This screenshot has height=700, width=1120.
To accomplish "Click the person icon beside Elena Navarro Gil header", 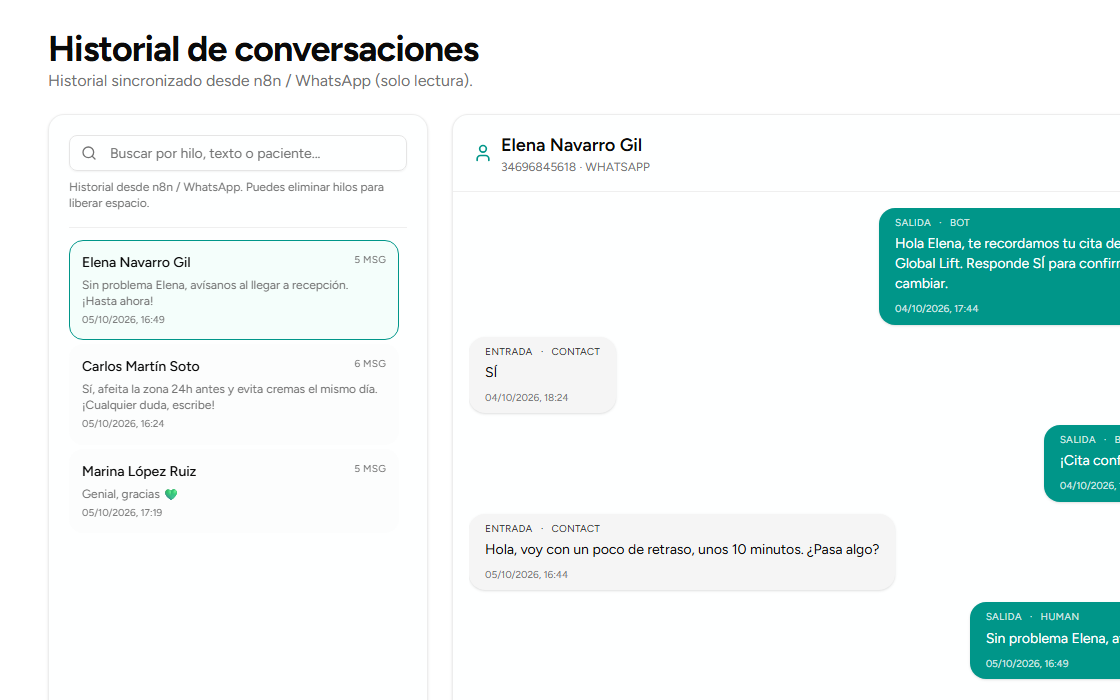I will 483,153.
